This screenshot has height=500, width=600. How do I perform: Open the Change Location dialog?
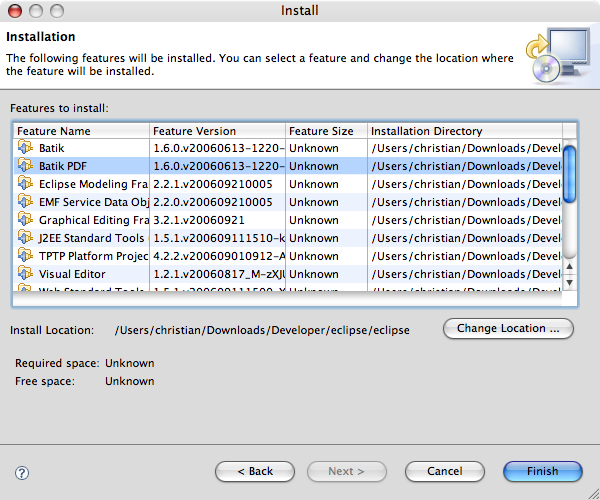pyautogui.click(x=508, y=329)
